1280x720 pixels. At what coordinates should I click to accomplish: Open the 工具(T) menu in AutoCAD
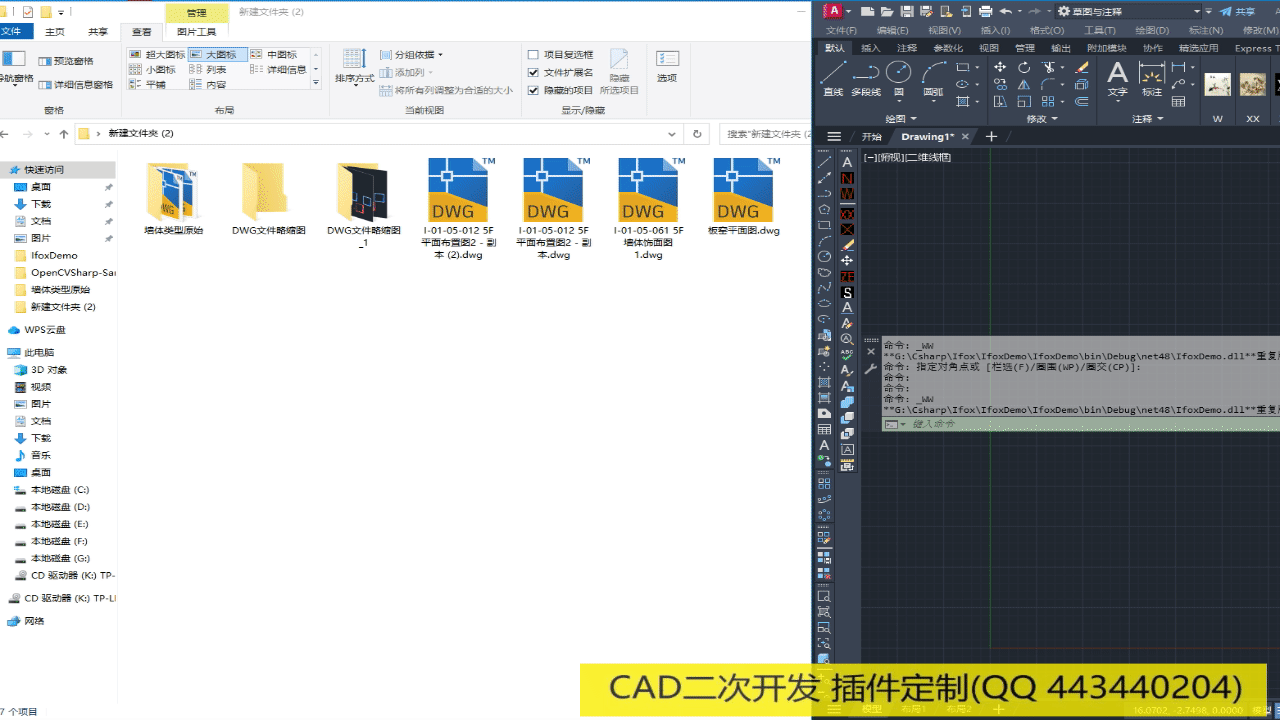pyautogui.click(x=1100, y=30)
